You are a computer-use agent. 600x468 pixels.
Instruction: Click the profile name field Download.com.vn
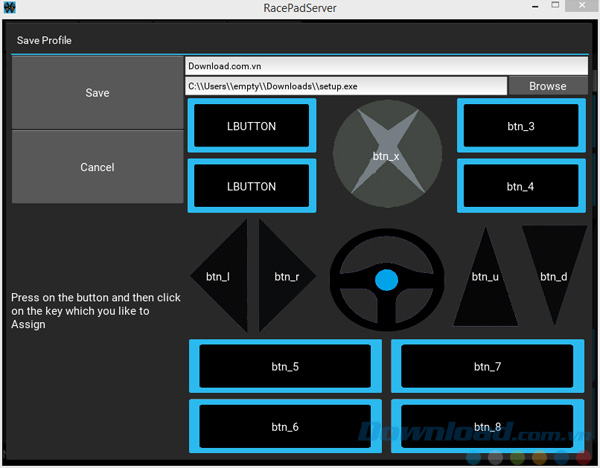(x=385, y=66)
